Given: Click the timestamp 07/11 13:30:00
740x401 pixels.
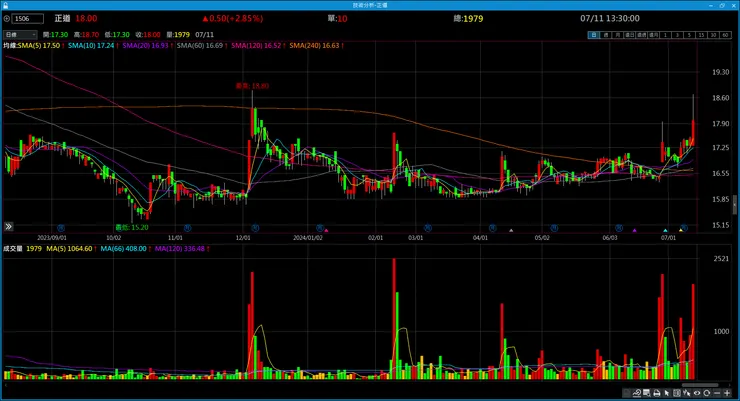Looking at the screenshot, I should (610, 19).
